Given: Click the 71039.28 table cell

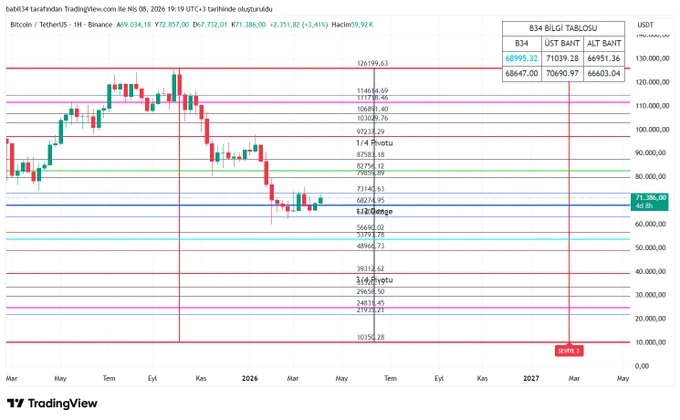Looking at the screenshot, I should click(x=562, y=58).
